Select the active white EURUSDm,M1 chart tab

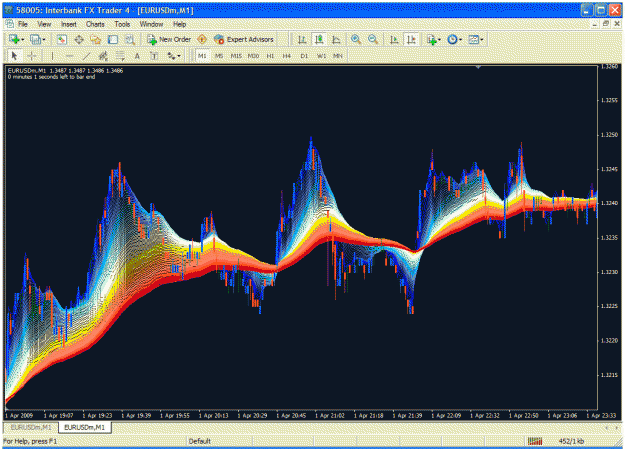(85, 427)
